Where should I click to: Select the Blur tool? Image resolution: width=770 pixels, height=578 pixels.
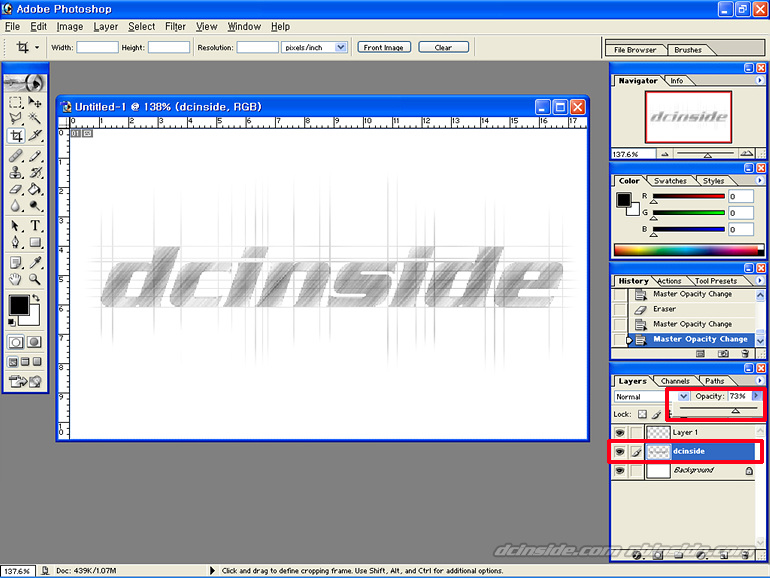(x=16, y=206)
